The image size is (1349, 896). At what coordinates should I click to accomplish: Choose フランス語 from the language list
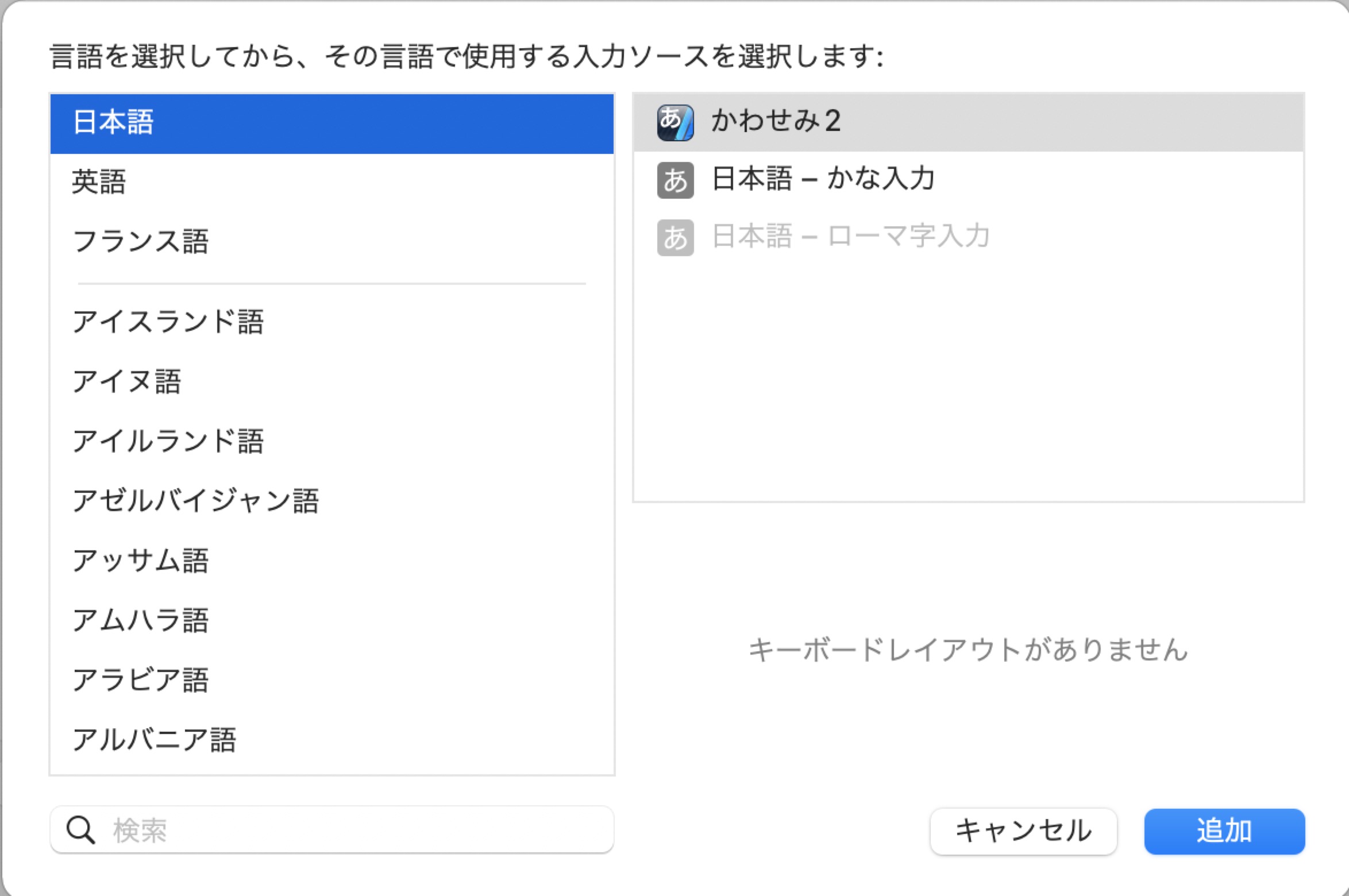(332, 241)
